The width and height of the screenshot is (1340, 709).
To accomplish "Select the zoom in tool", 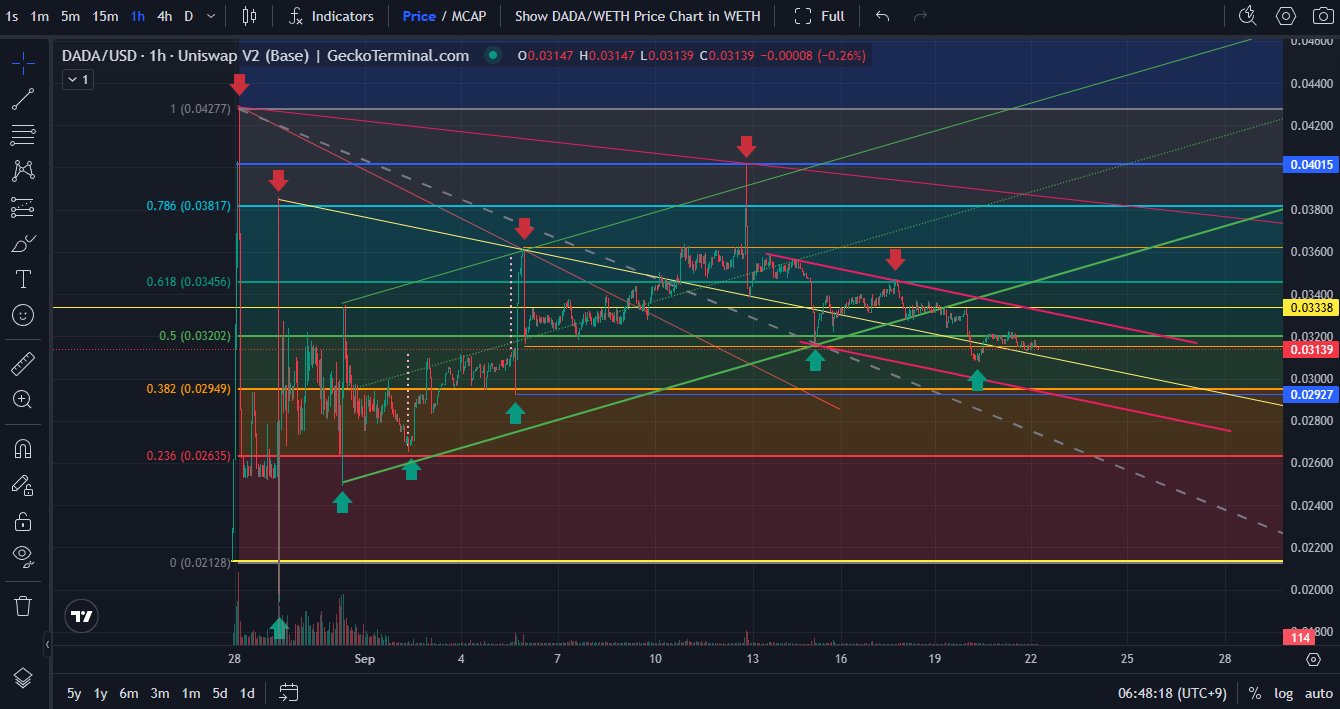I will click(23, 399).
